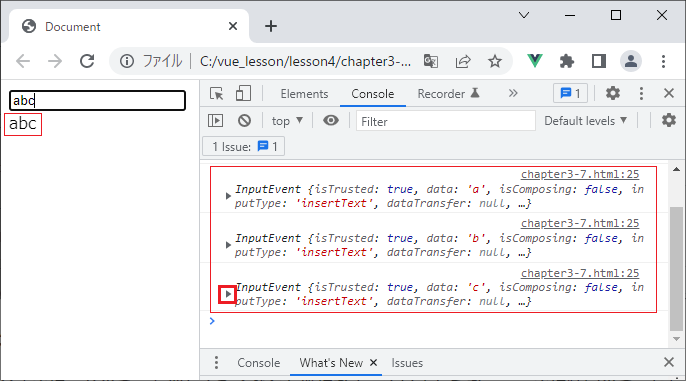Click the console Filter field
The width and height of the screenshot is (686, 381).
(446, 121)
